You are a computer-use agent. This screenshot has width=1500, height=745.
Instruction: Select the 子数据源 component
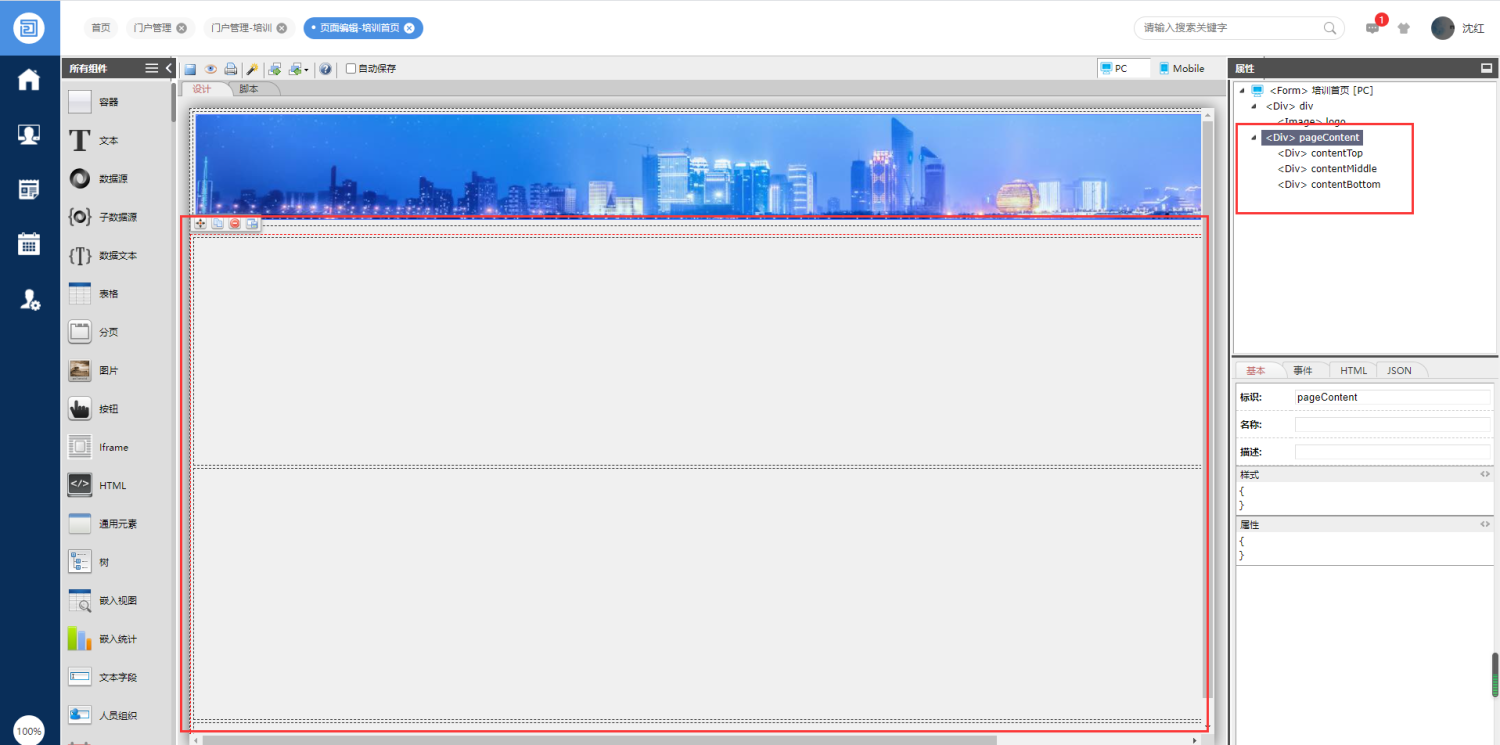[117, 217]
